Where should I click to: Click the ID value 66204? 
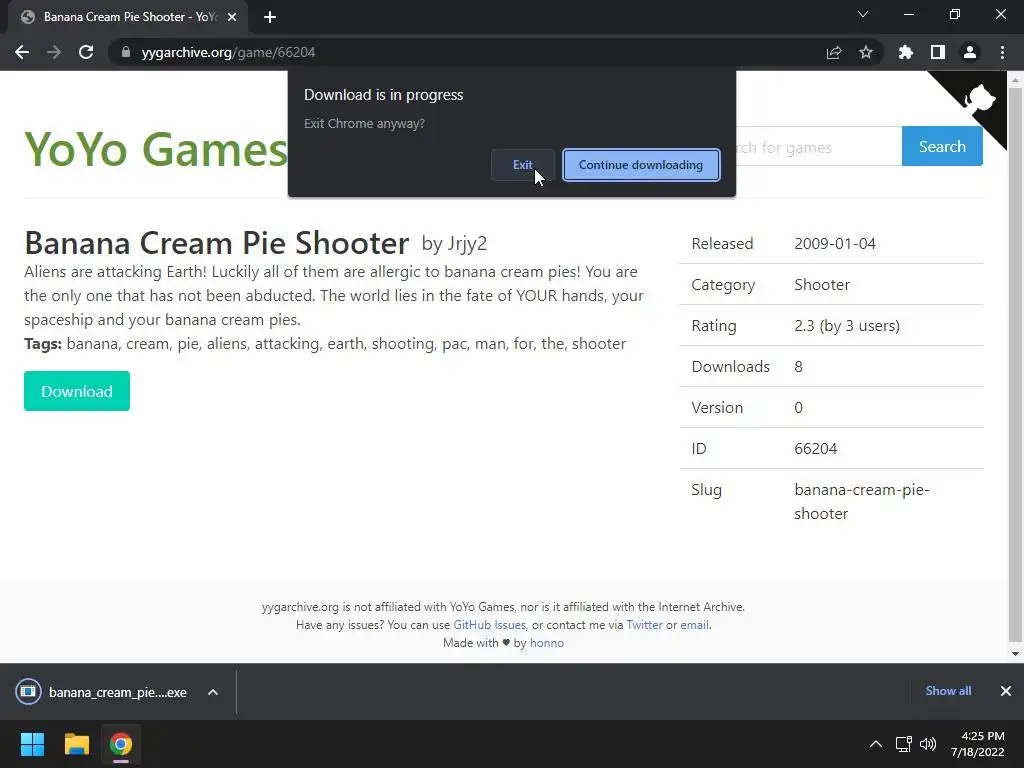tap(816, 449)
